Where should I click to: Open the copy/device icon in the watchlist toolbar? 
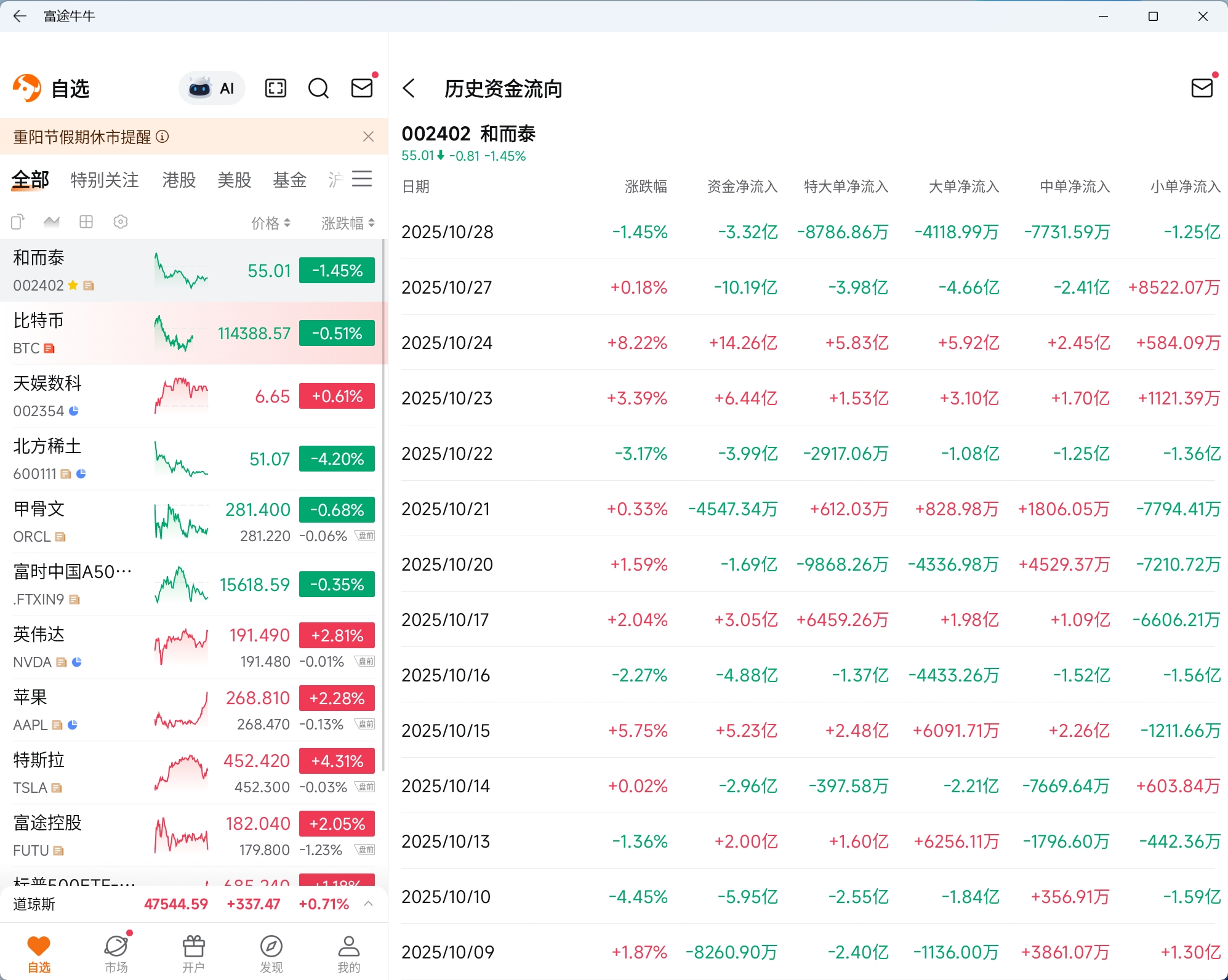[18, 222]
